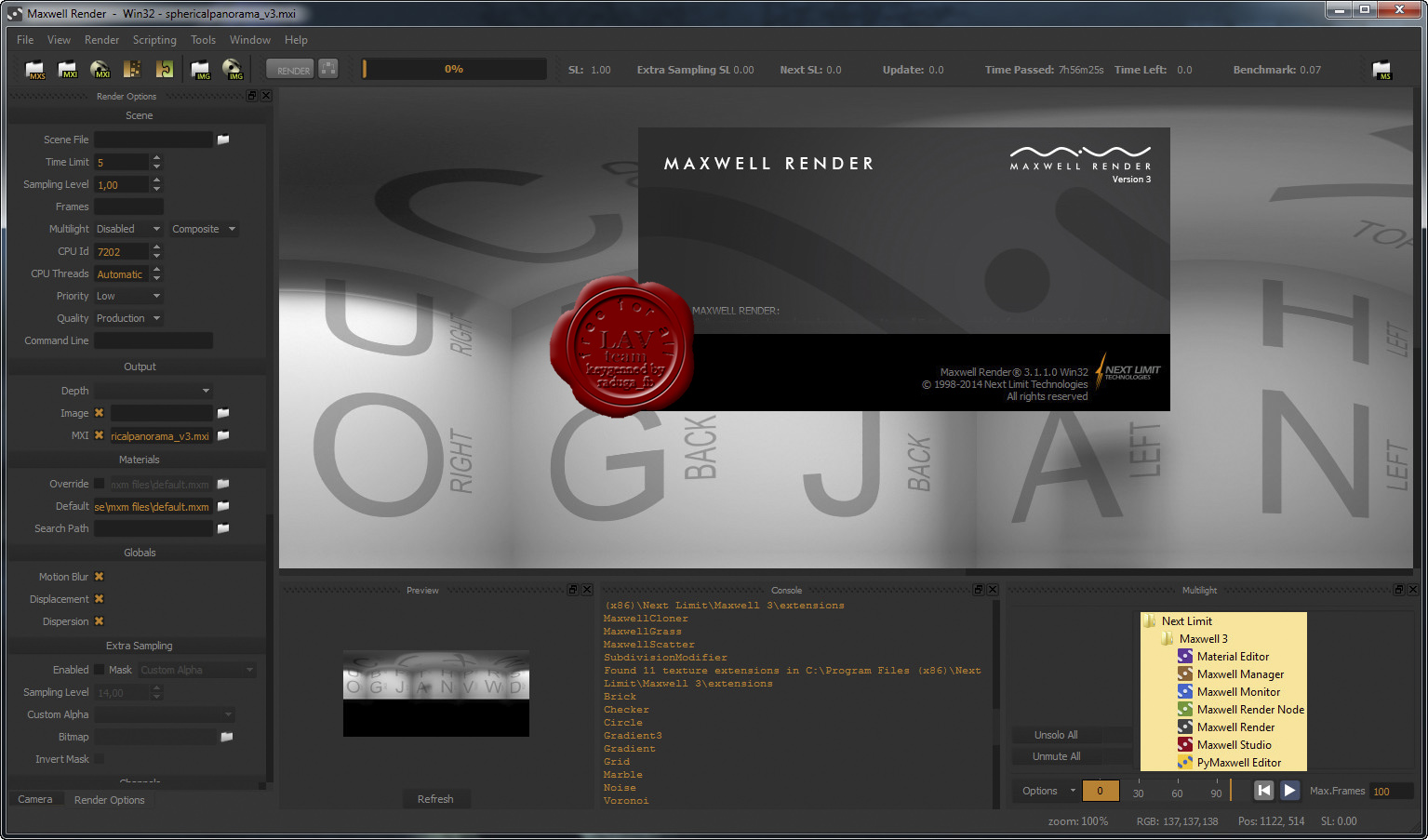The image size is (1428, 840).
Task: Open Depth dropdown
Action: point(153,391)
